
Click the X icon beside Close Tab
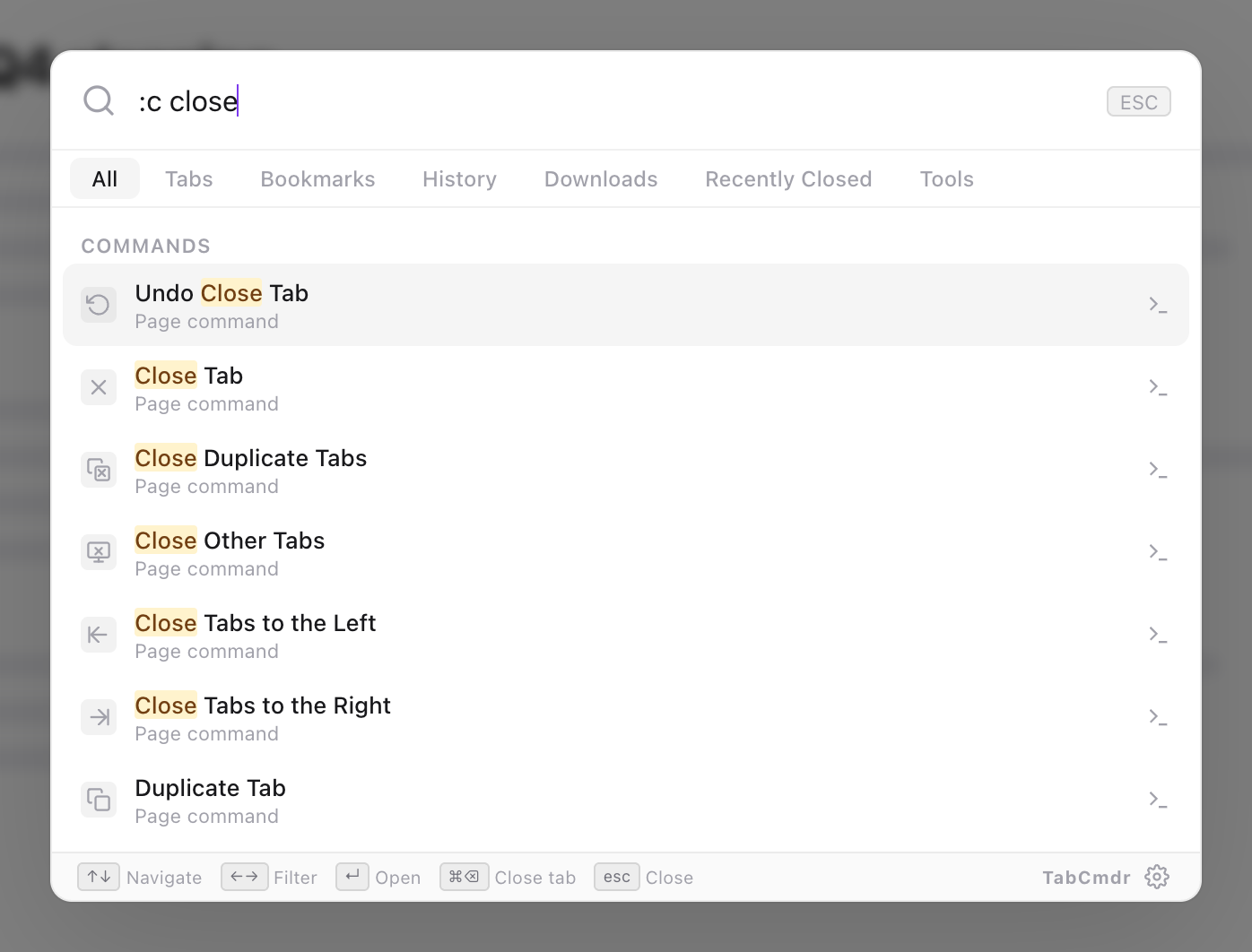click(99, 387)
